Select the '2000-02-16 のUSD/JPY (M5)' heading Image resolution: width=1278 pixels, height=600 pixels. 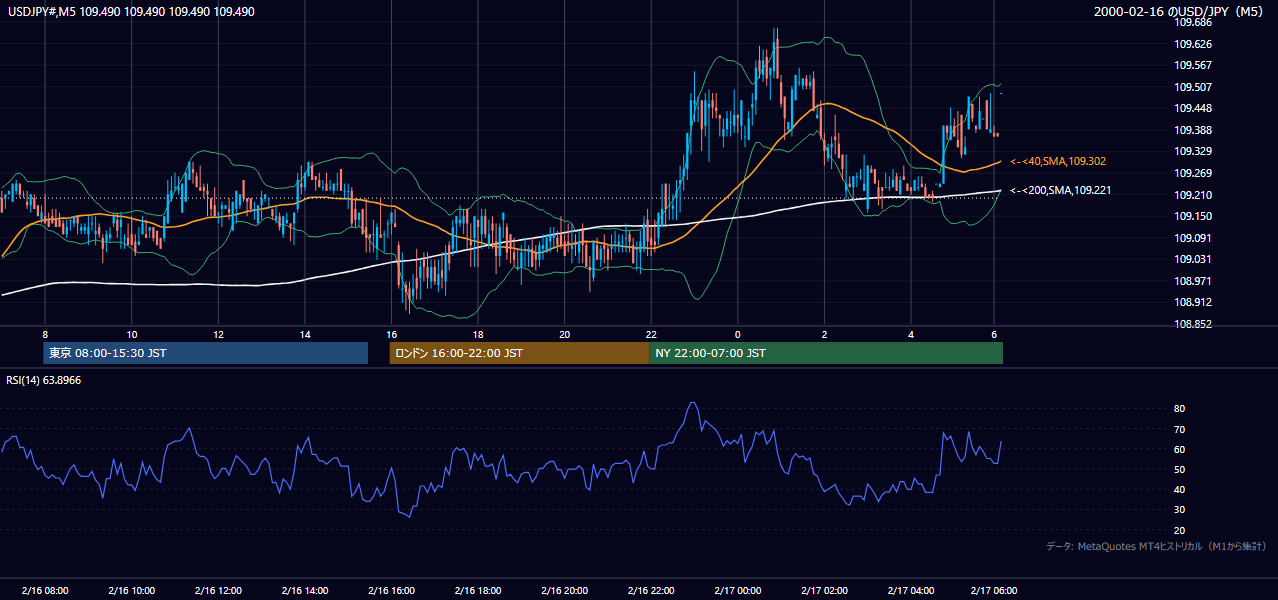coord(1179,11)
